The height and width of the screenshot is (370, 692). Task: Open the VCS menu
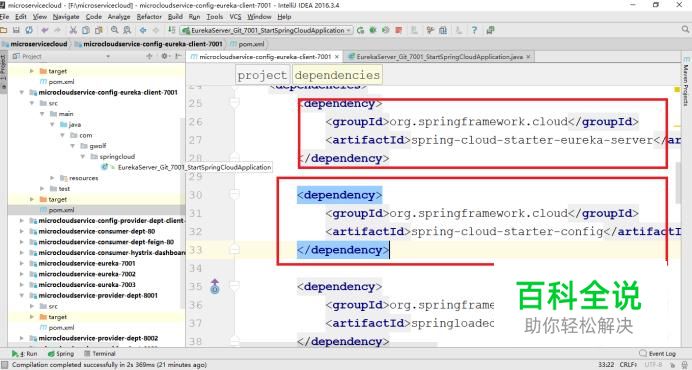click(235, 17)
